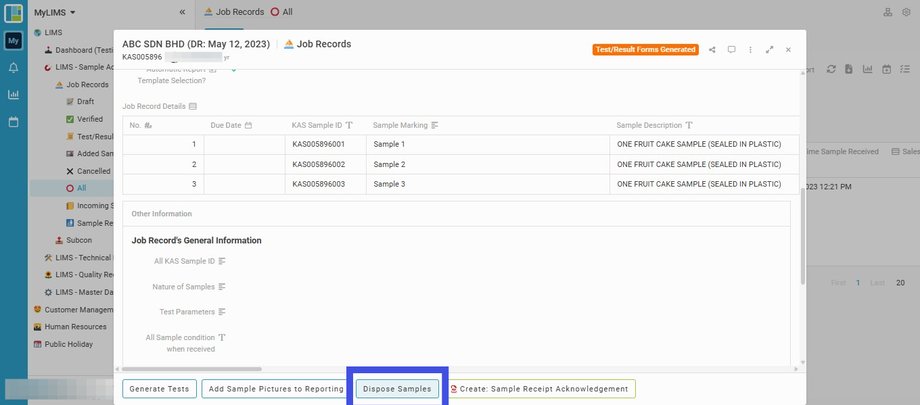Open LIMS - Technical node in sidebar
The width and height of the screenshot is (920, 405).
coord(79,258)
